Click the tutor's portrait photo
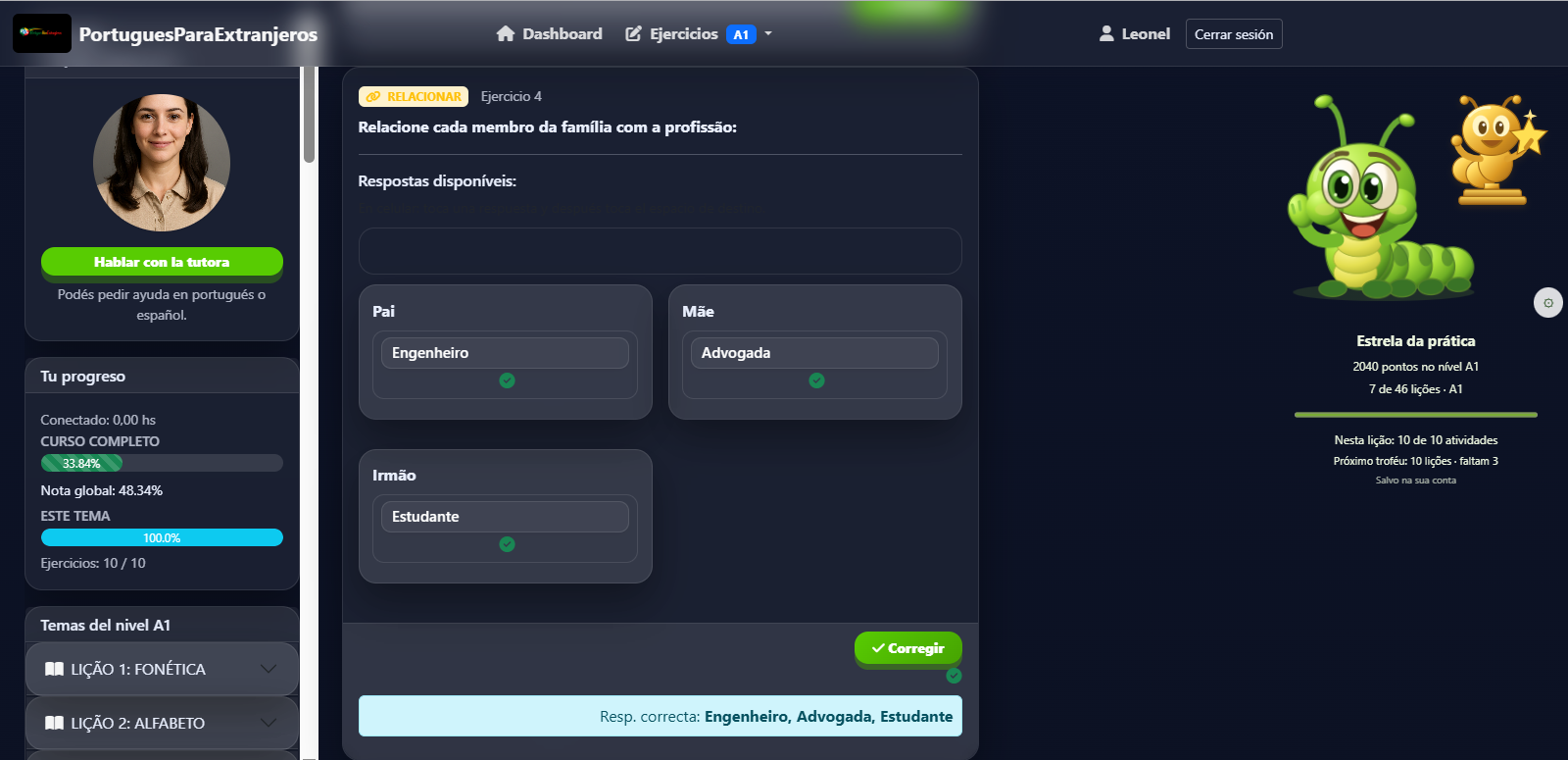The height and width of the screenshot is (760, 1568). click(162, 163)
